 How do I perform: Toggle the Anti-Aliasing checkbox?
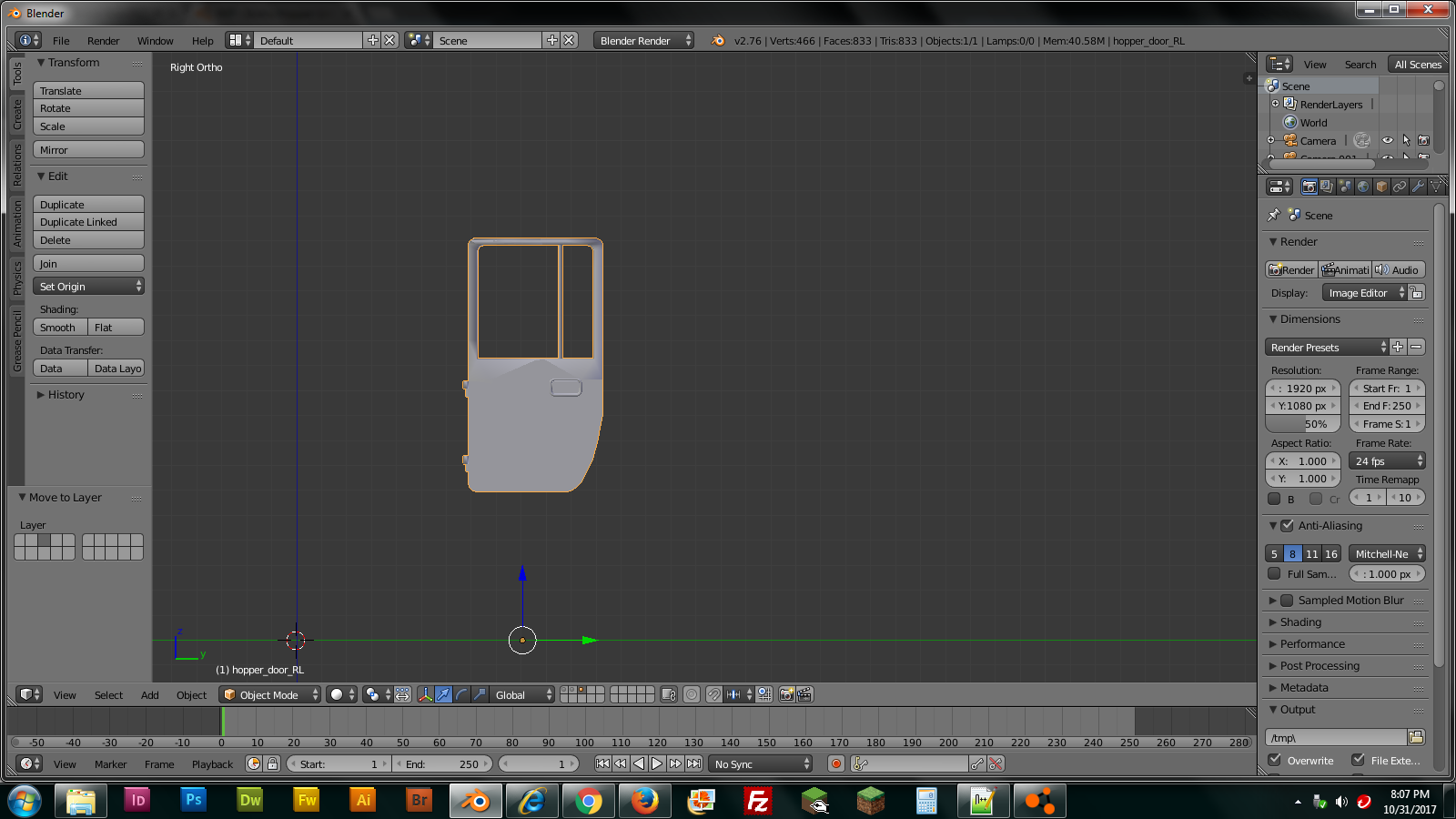(1287, 526)
